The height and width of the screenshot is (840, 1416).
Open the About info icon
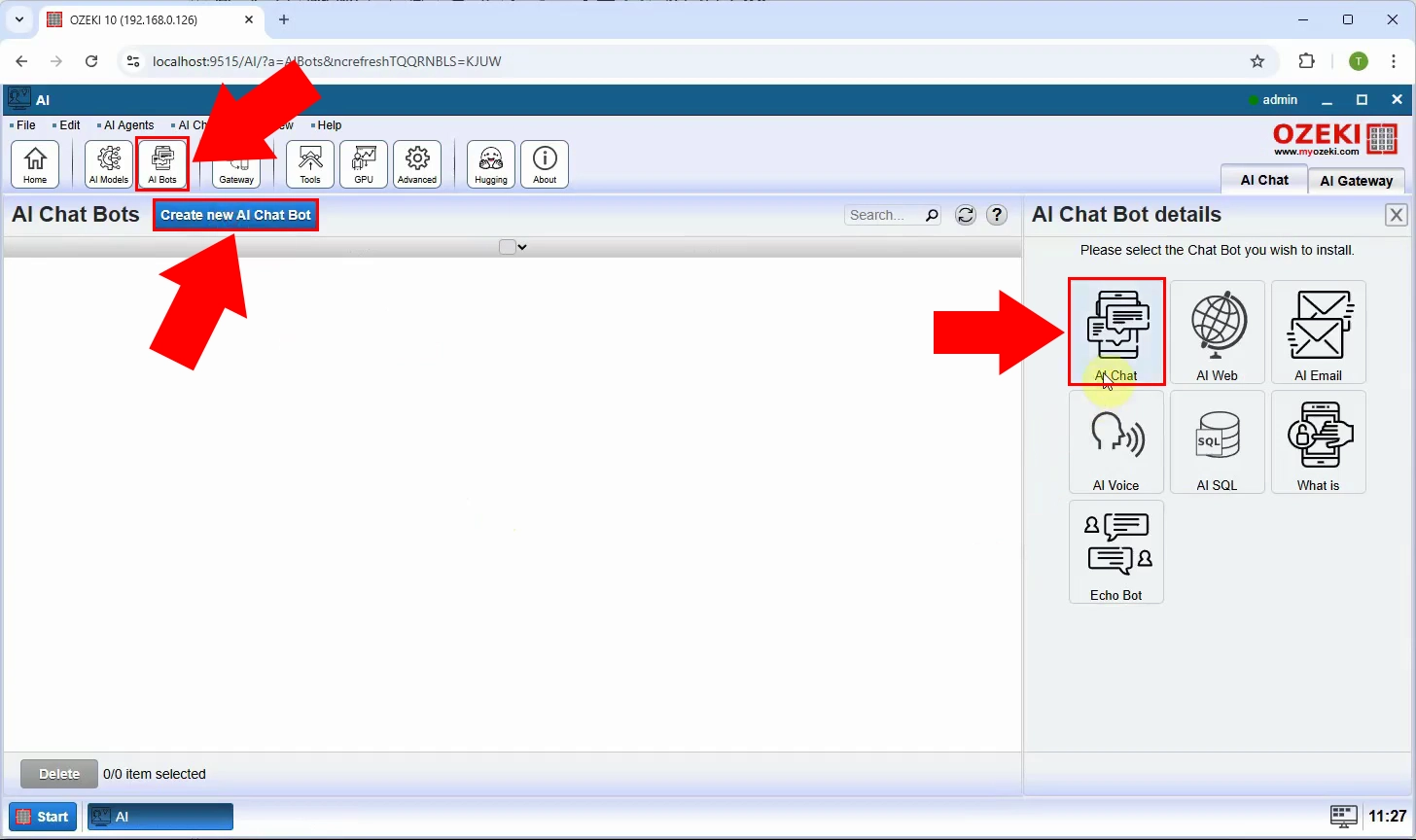545,163
